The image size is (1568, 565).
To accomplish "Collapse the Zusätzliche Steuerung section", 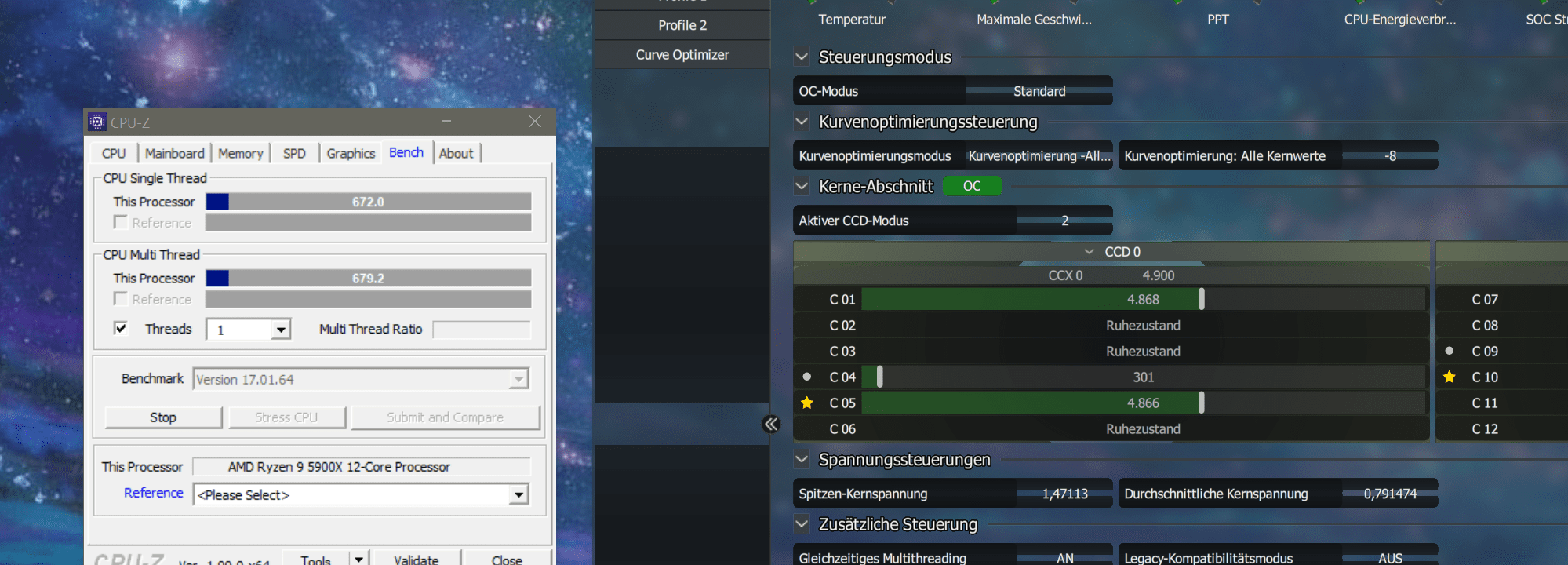I will coord(802,523).
